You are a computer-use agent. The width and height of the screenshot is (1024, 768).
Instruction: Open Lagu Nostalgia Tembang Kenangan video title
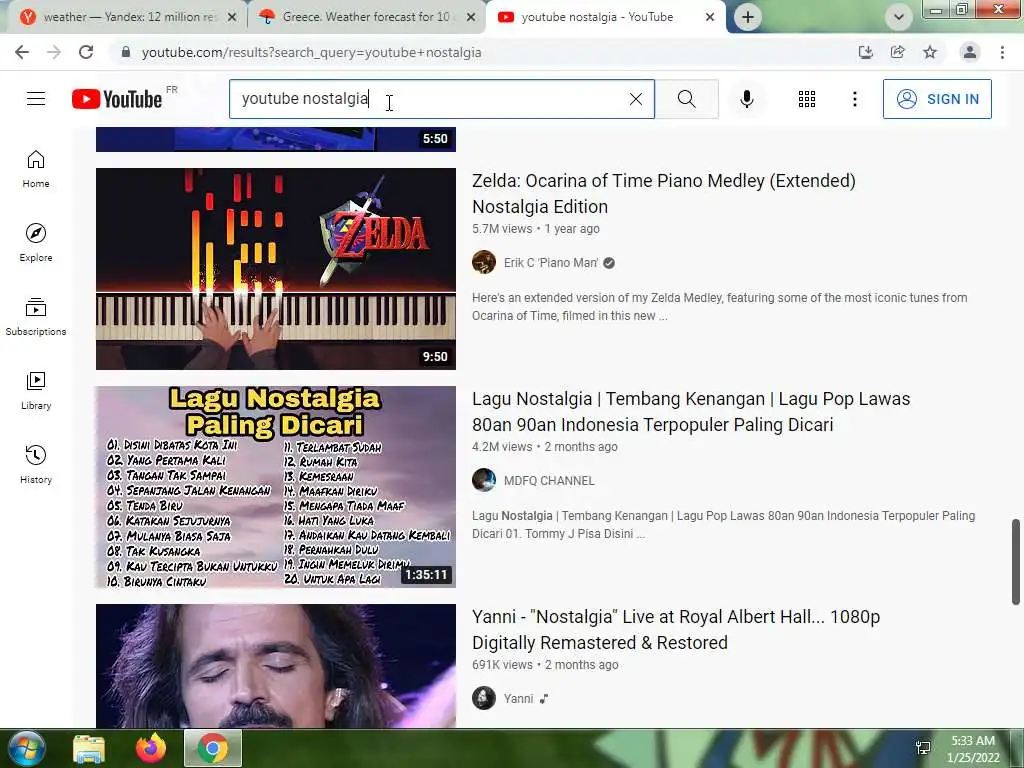tap(691, 411)
